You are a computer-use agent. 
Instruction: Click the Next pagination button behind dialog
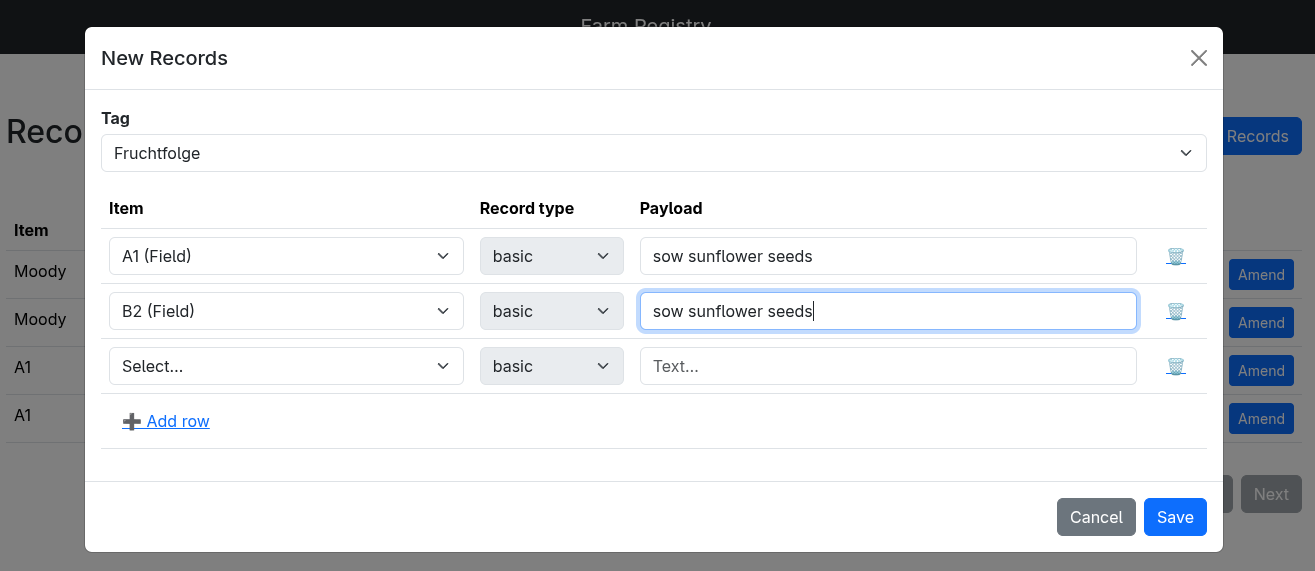(x=1271, y=494)
